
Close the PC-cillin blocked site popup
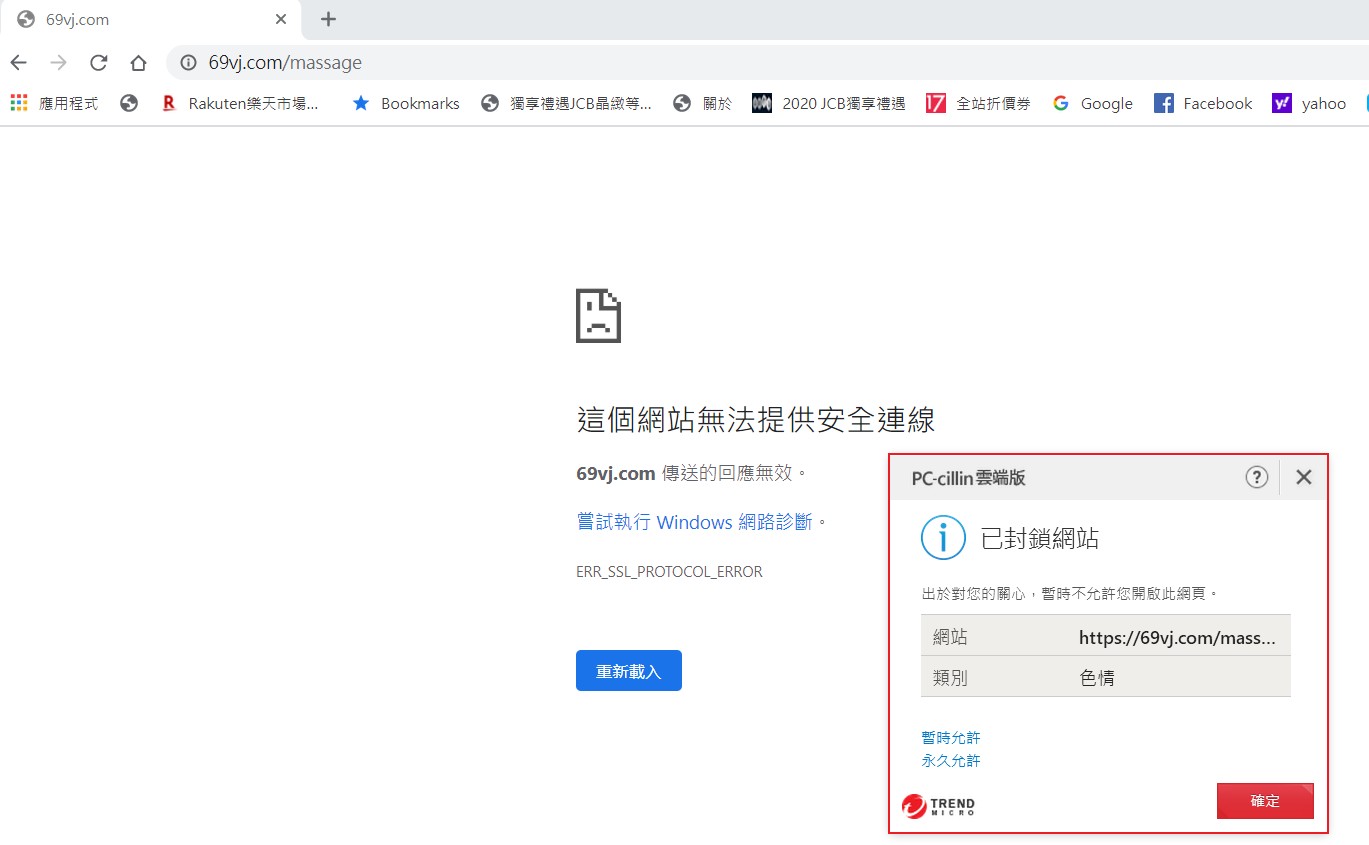(1303, 477)
